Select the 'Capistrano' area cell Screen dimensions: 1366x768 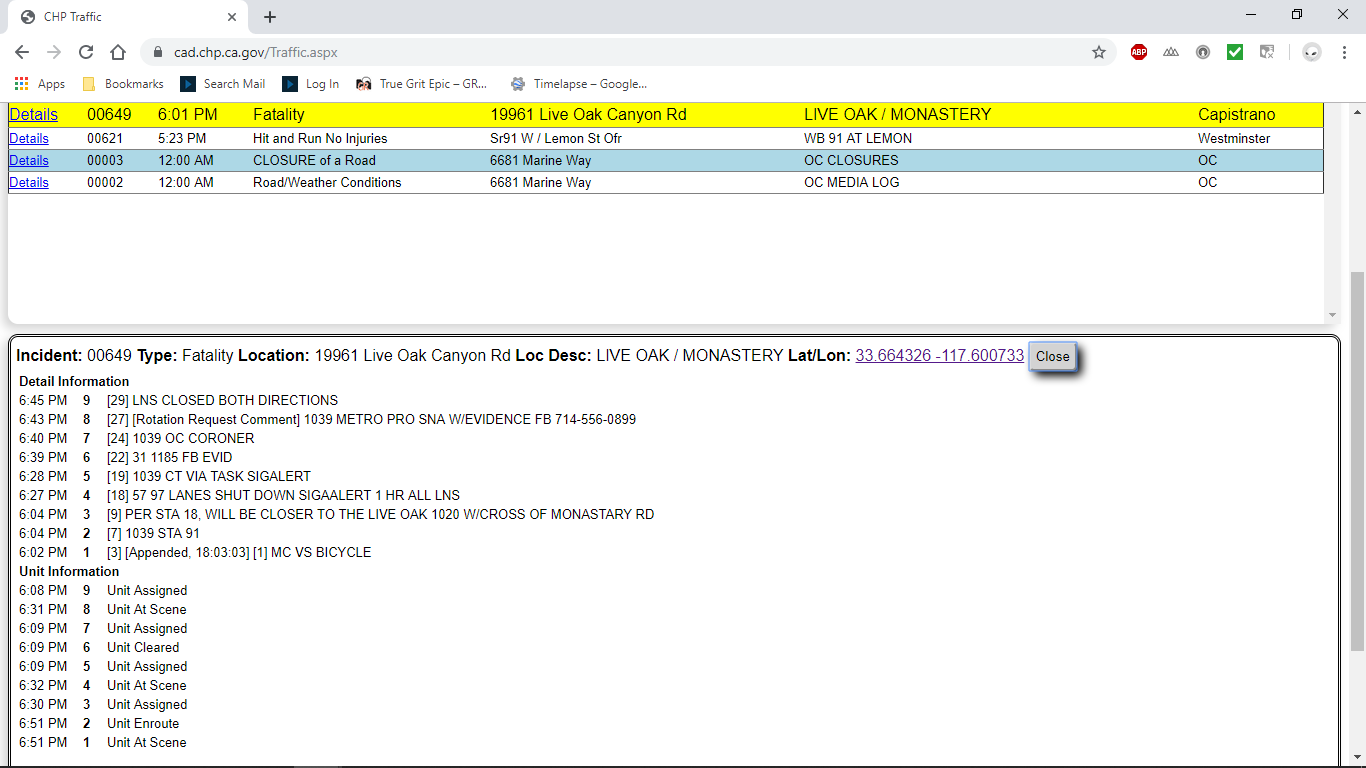click(1237, 114)
